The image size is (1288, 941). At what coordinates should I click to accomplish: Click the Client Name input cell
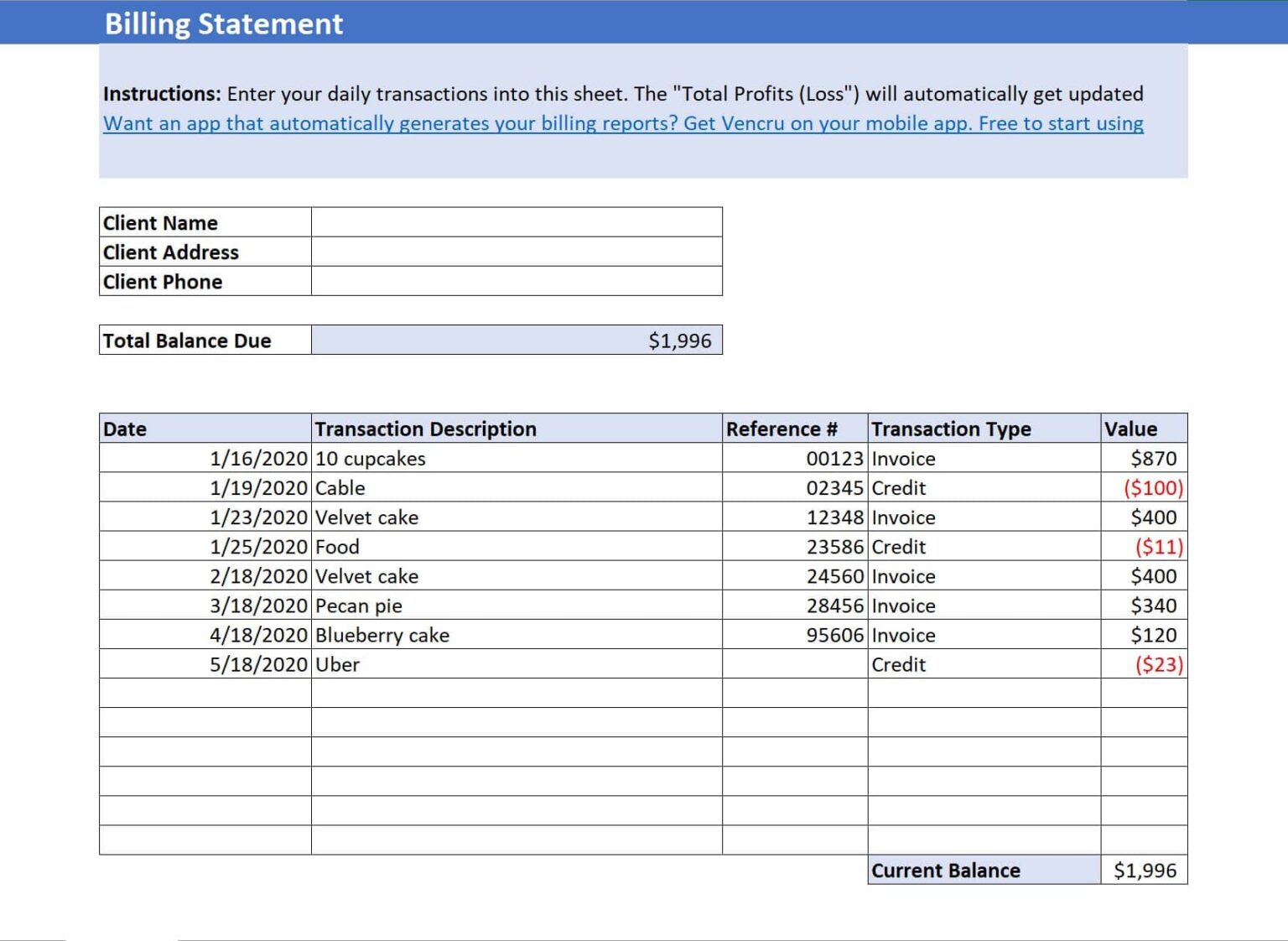[x=516, y=222]
